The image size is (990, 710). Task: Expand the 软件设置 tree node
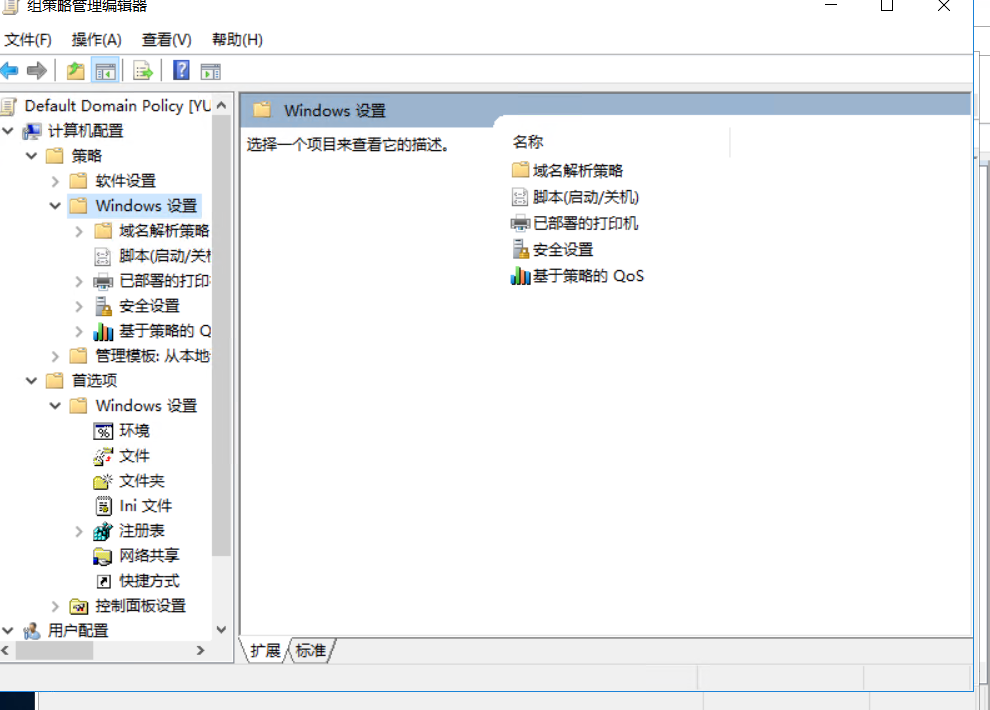pos(56,181)
